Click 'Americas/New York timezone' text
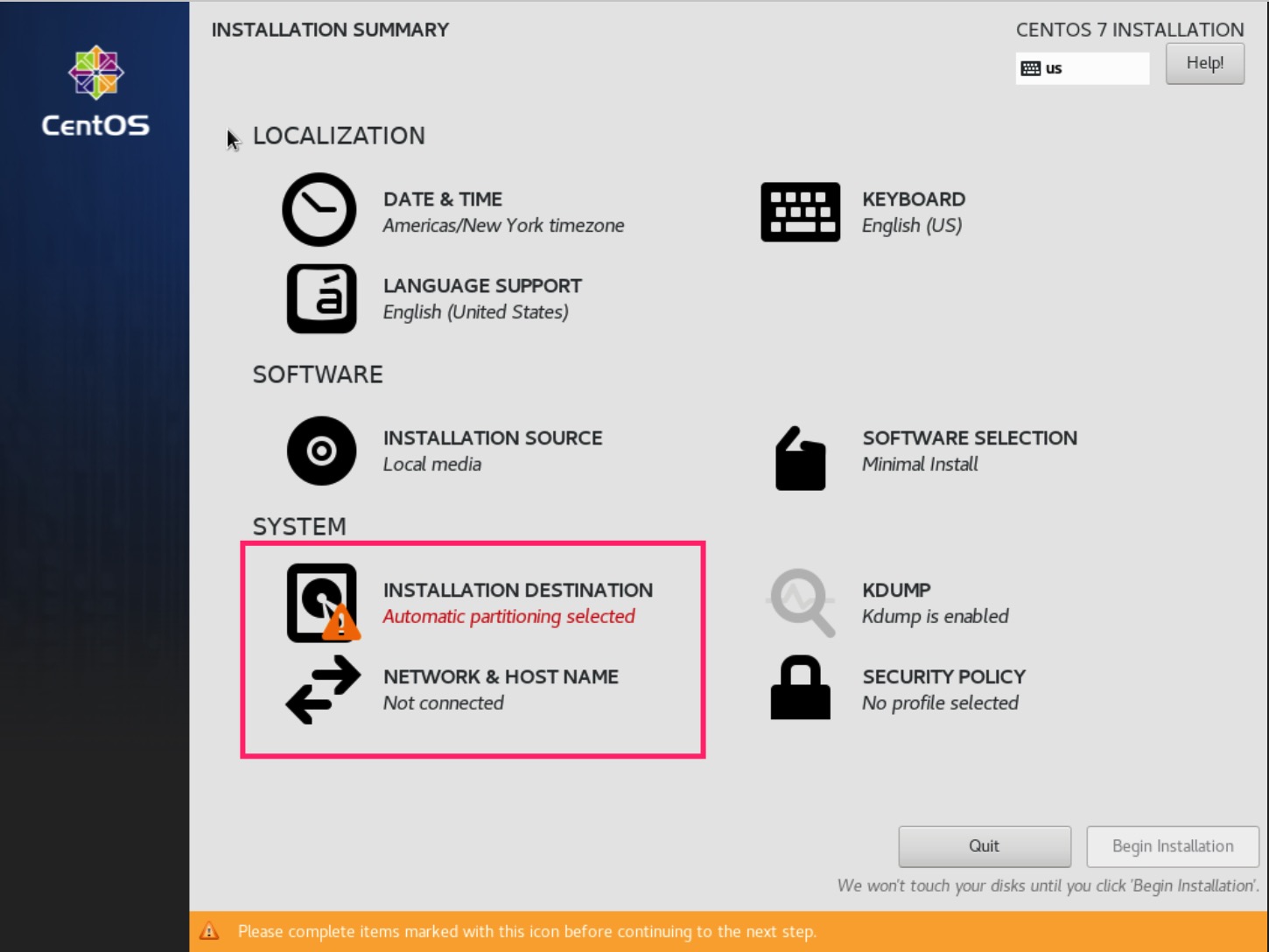 click(x=503, y=226)
